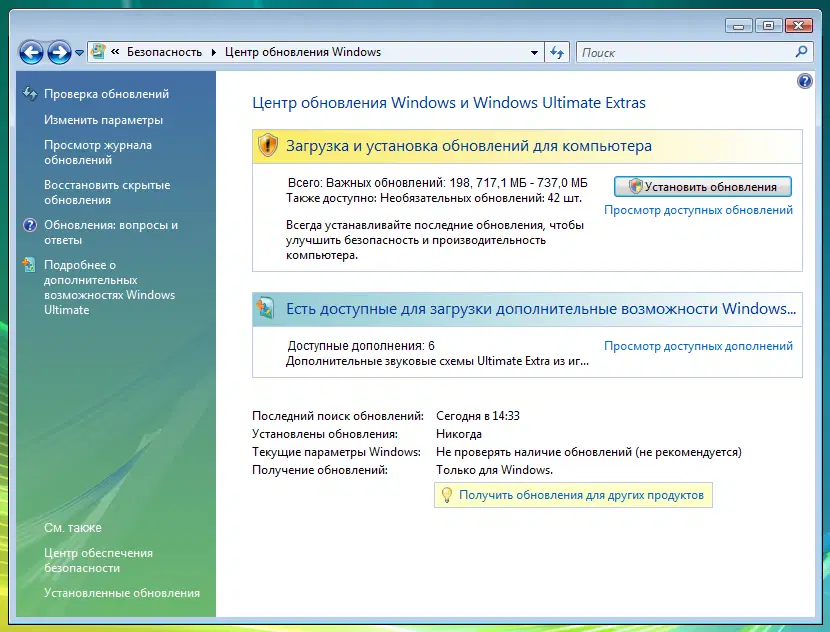Click the question mark icon beside Обновления: вопросы и ответы
This screenshot has height=632, width=830.
(30, 225)
